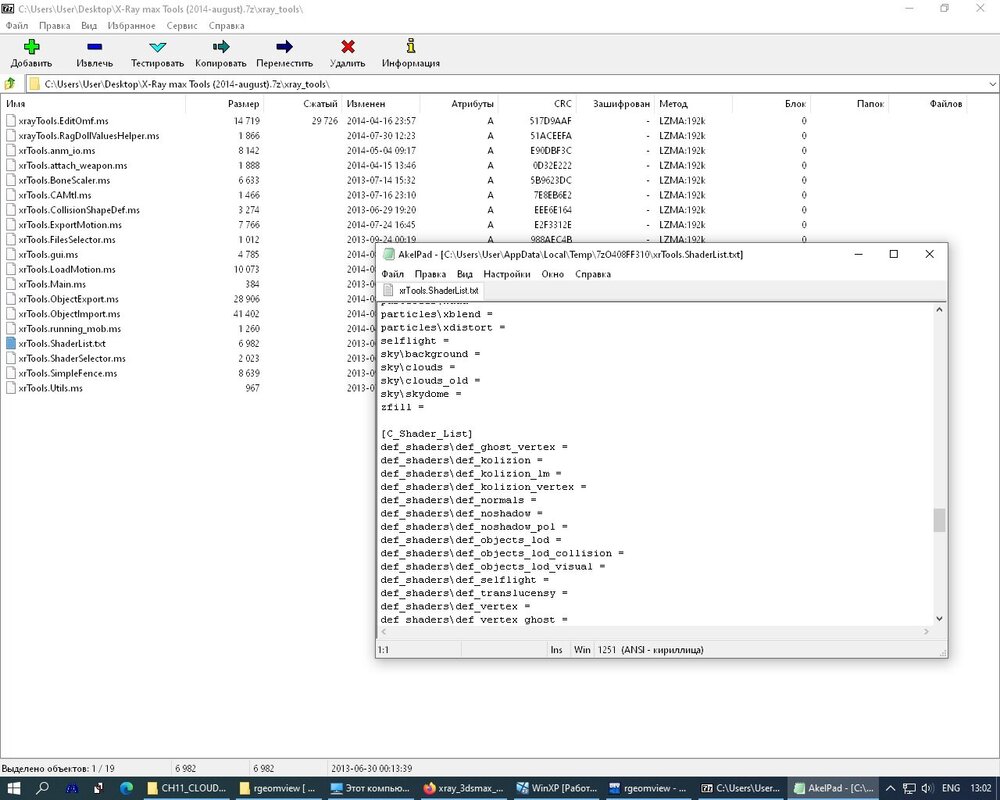Screen dimensions: 1000x800
Task: Select the xrTools.ShaderList.txt tab in AkelPad
Action: point(438,291)
